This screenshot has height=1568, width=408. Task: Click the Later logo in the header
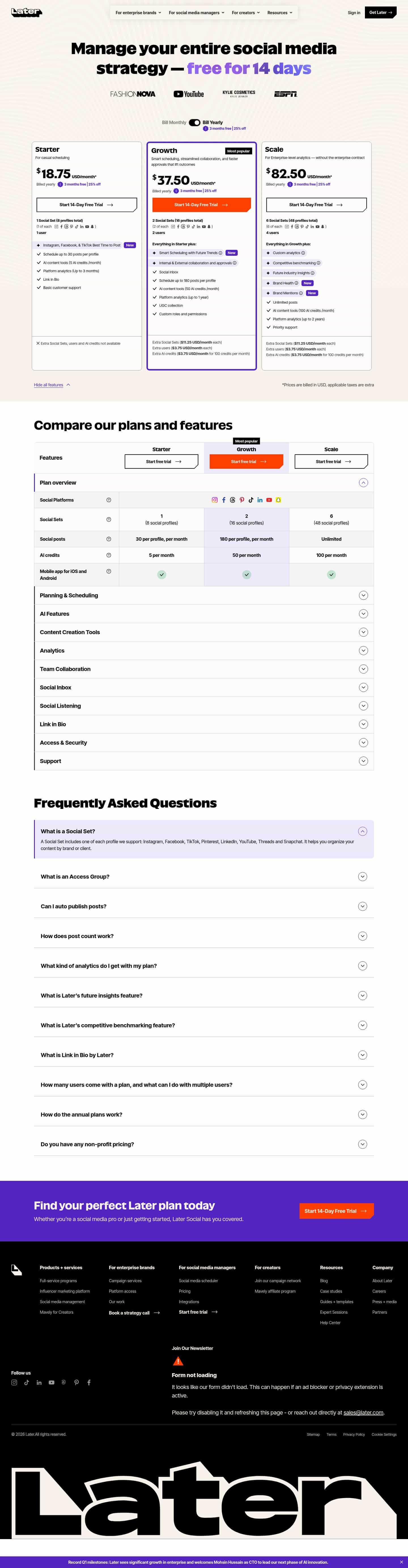pos(26,12)
